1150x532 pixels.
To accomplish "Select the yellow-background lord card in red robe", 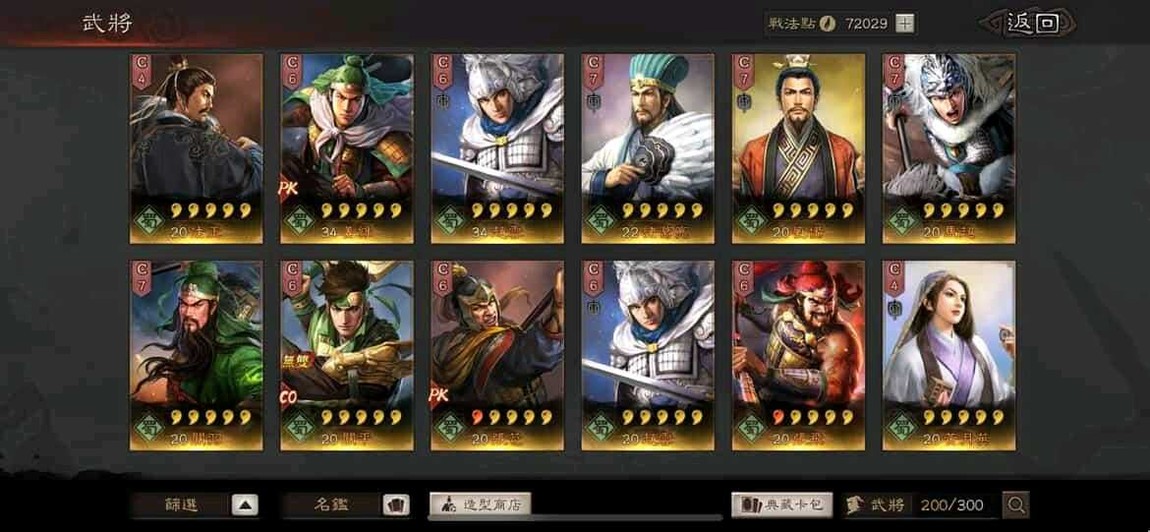I will (x=799, y=148).
